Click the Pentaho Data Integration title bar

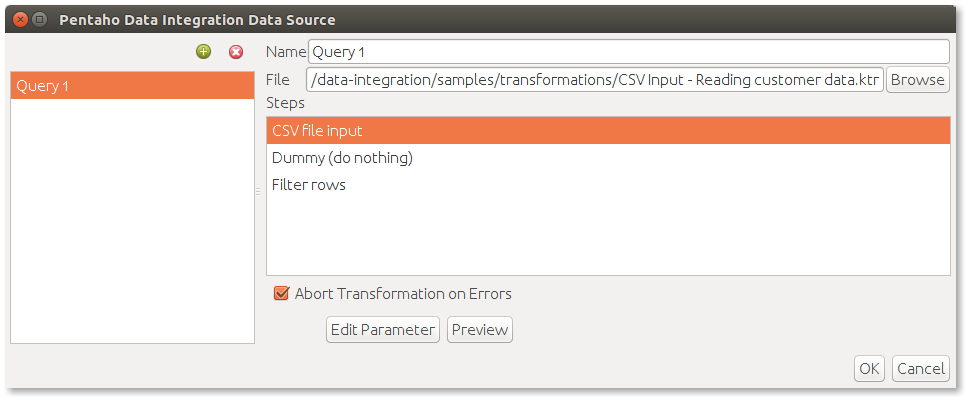coord(197,20)
